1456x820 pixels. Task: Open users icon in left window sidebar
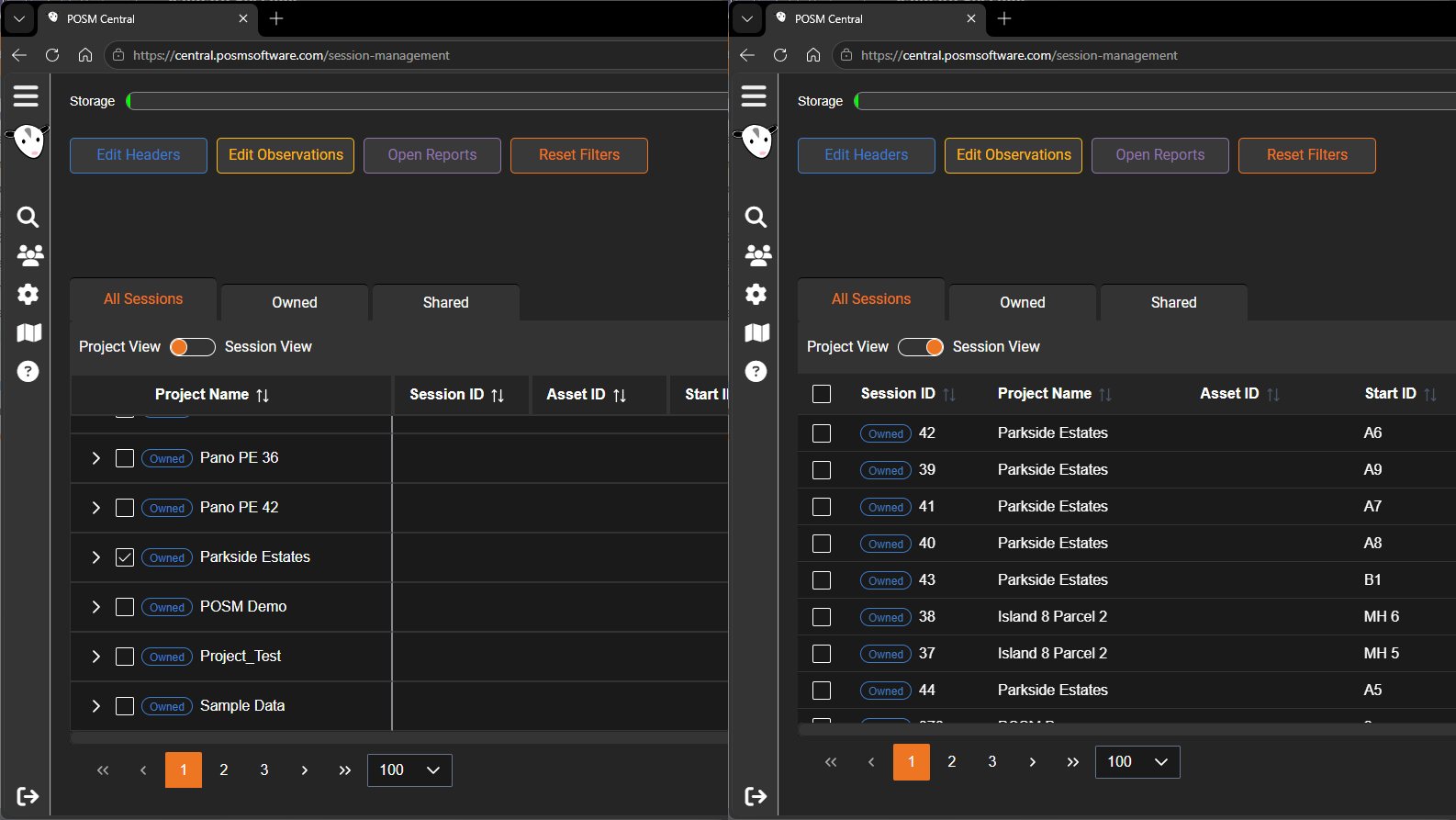coord(29,255)
